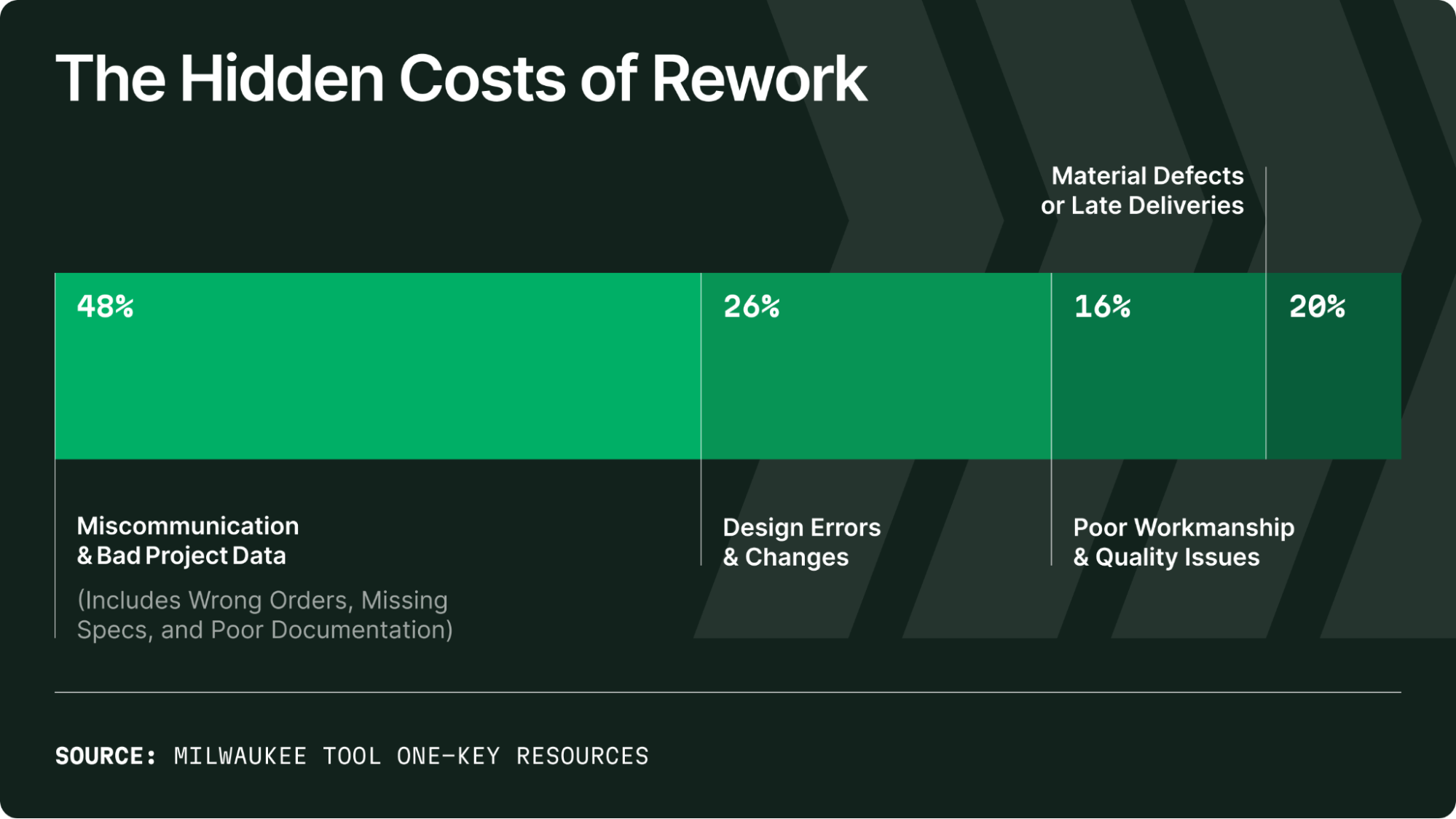
Task: Click 'MILWAUKEE TOOL ONE-KEY RESOURCES' source text
Action: point(409,756)
